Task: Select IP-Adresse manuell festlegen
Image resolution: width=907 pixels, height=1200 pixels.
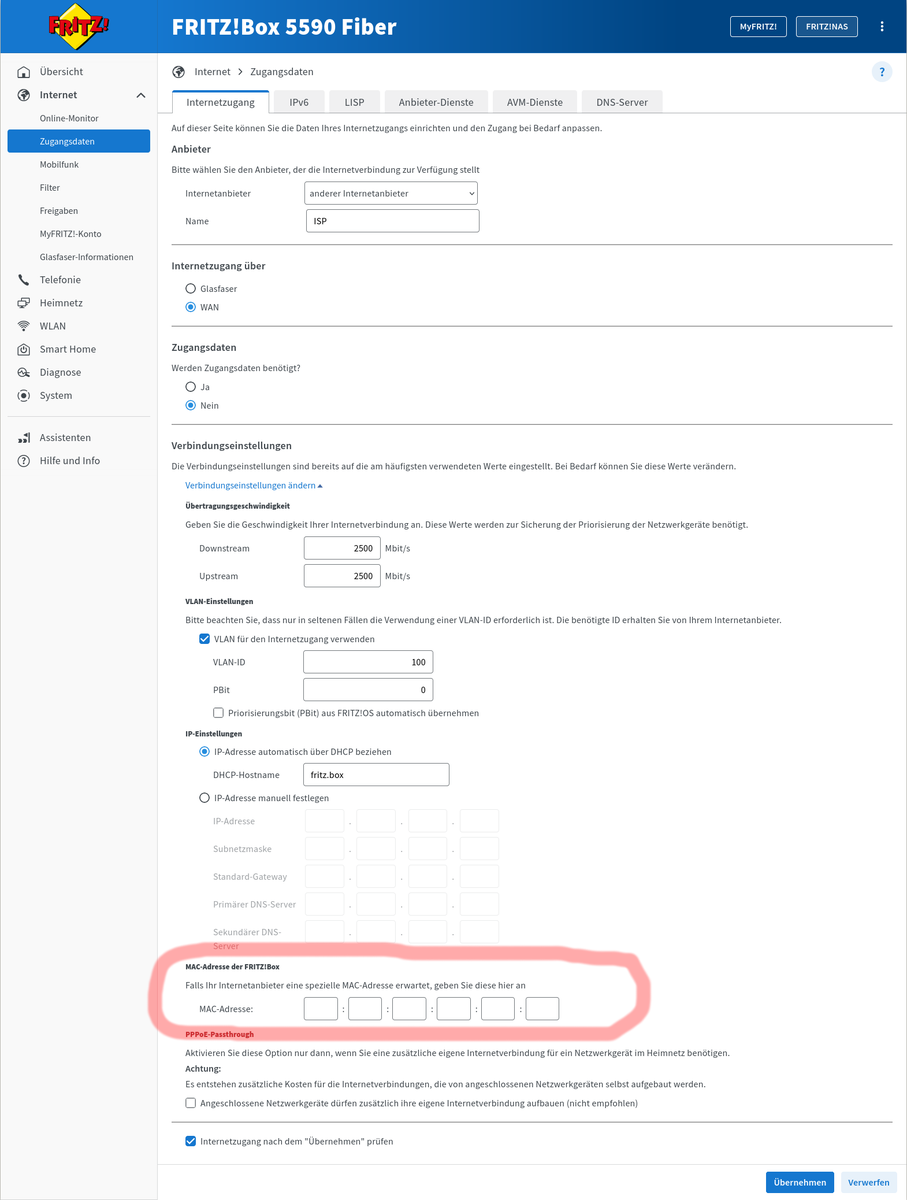Action: [x=205, y=798]
